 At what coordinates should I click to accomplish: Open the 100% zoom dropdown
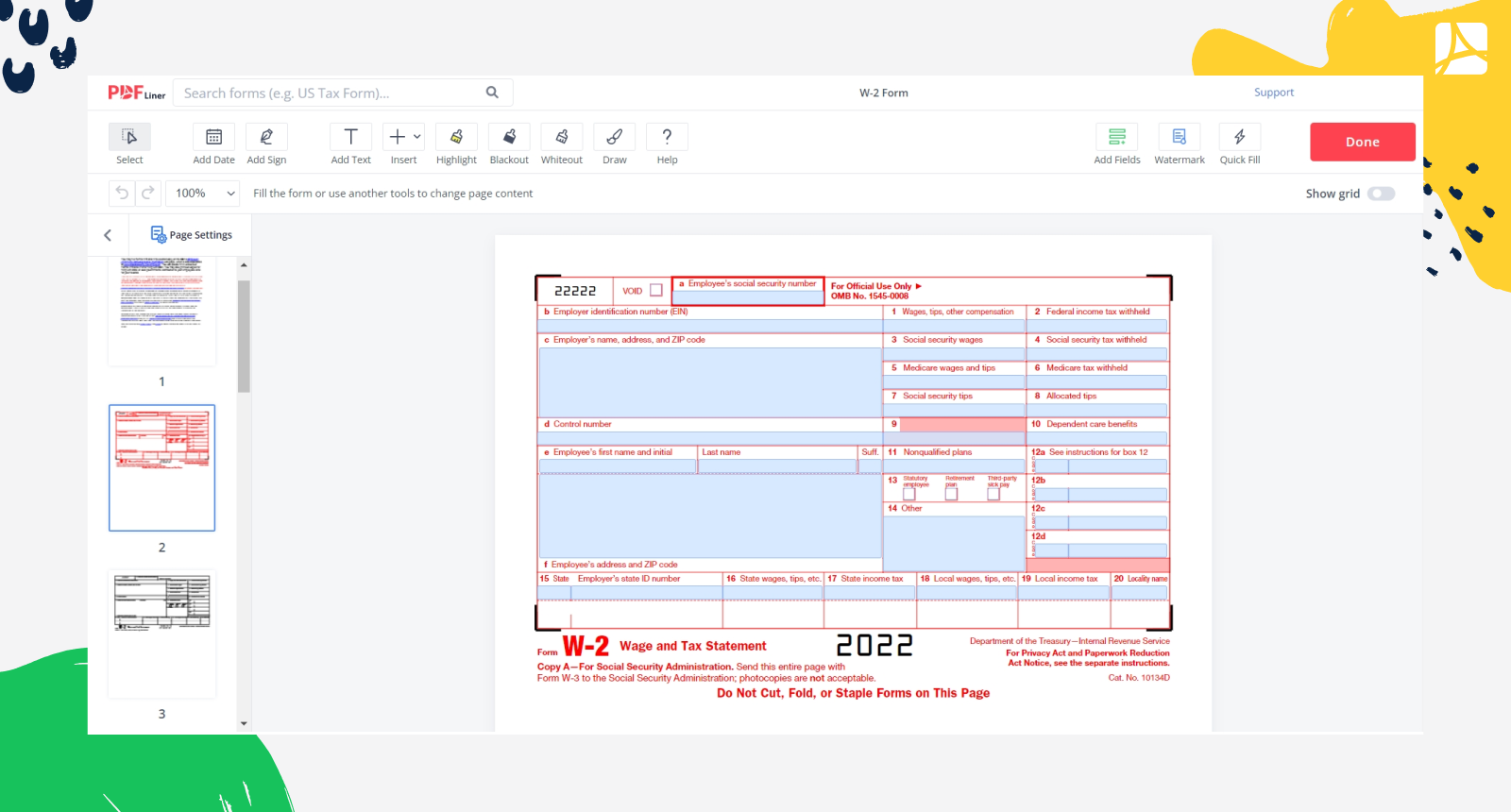(203, 194)
